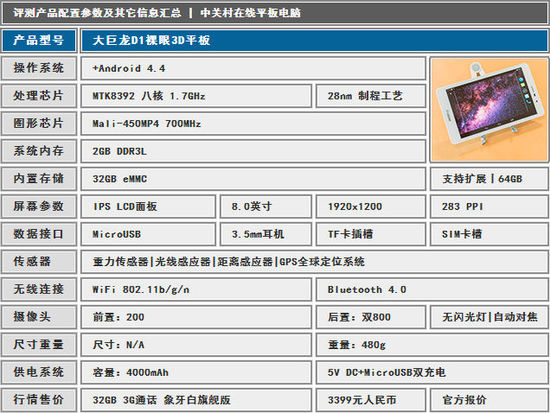Click the tablet product thumbnail image
Image resolution: width=550 pixels, height=413 pixels.
click(x=489, y=110)
